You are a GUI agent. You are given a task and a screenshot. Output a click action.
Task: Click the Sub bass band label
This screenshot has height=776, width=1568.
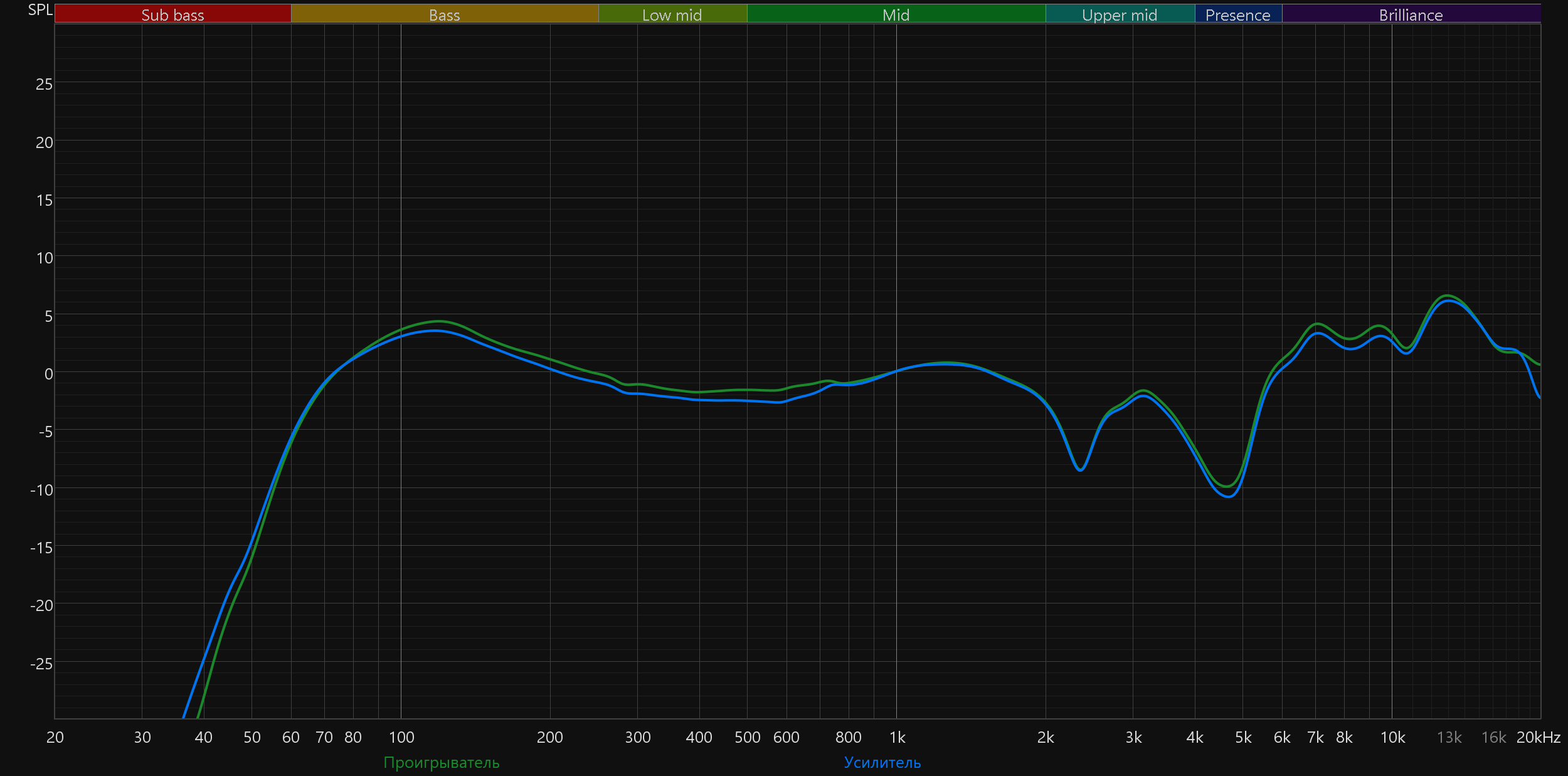(x=172, y=14)
